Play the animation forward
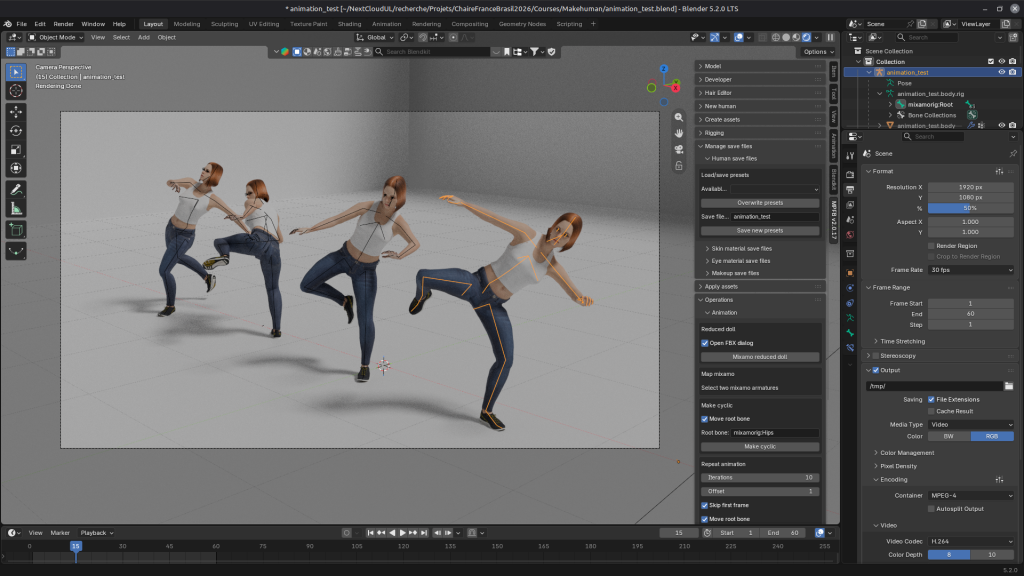This screenshot has width=1024, height=576. [x=402, y=533]
